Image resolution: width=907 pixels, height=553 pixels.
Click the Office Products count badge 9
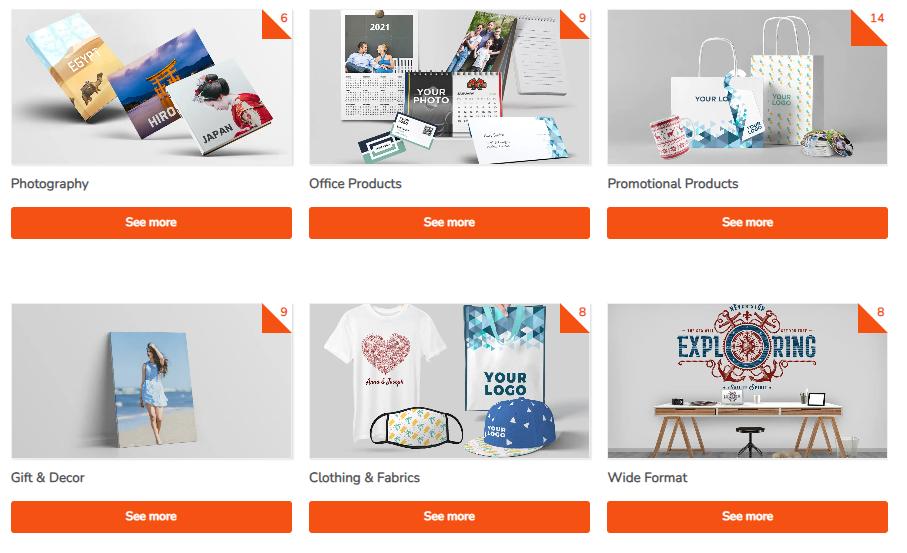[x=579, y=20]
